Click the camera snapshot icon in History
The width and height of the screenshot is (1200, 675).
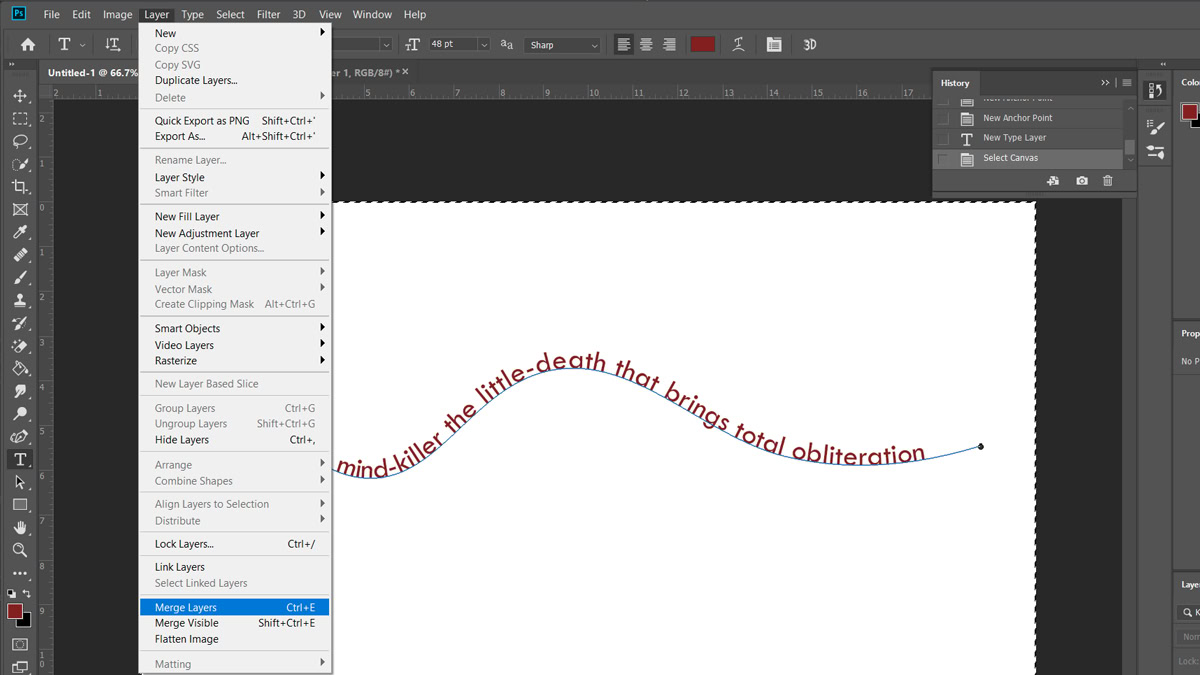pos(1082,181)
